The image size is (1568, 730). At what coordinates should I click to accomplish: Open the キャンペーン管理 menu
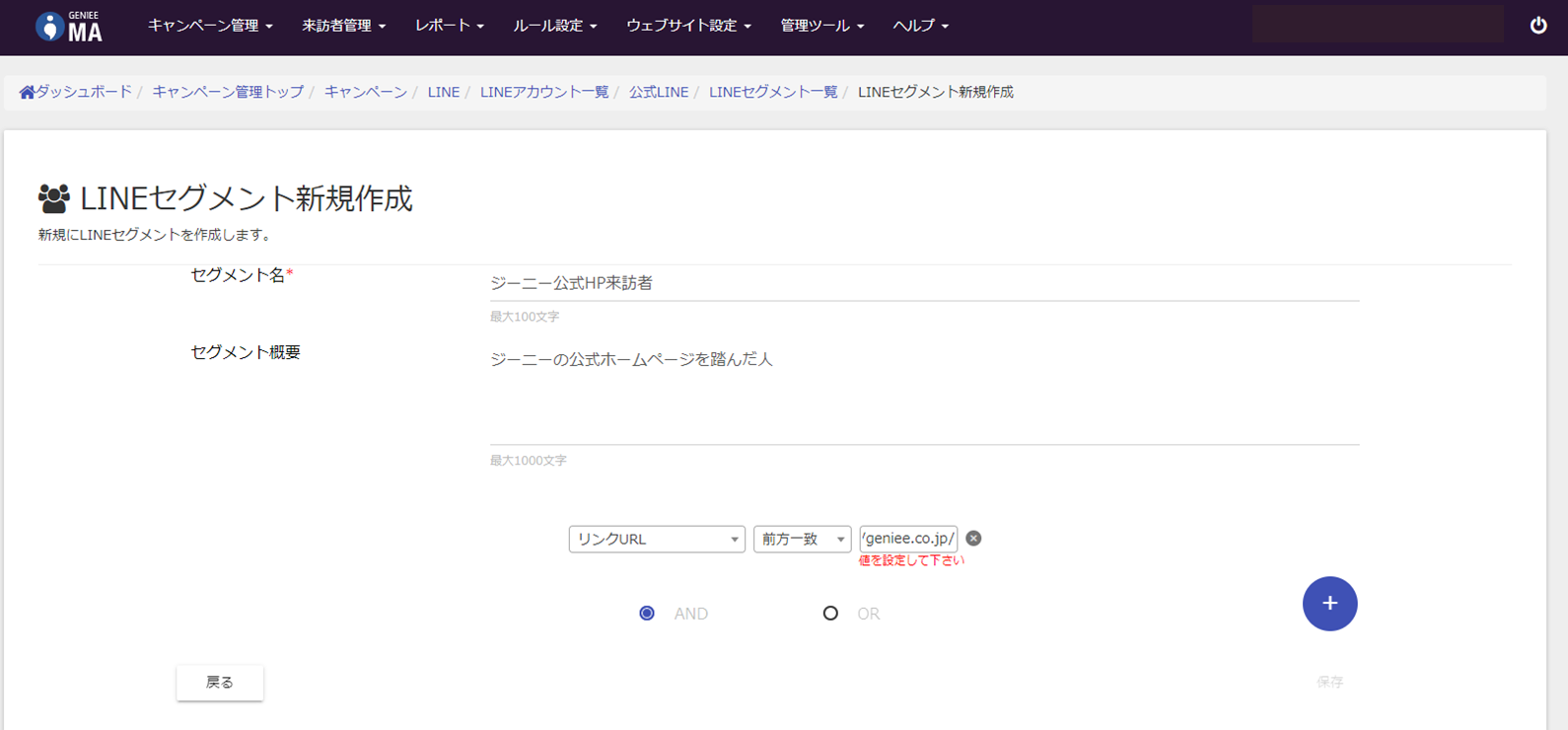point(210,26)
